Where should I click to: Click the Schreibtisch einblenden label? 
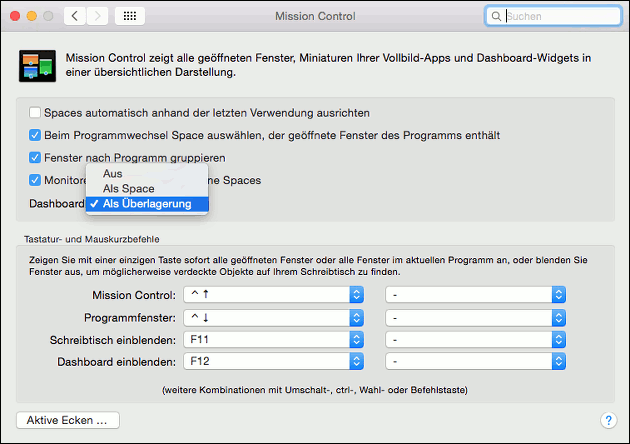pyautogui.click(x=113, y=340)
